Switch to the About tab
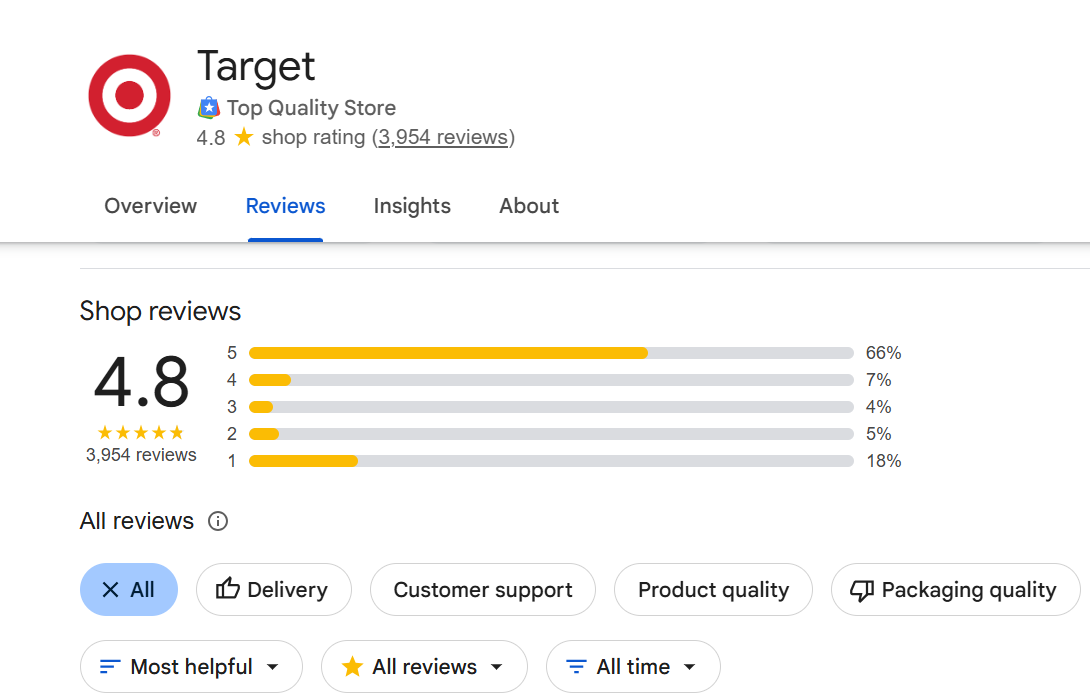The image size is (1090, 699). pyautogui.click(x=529, y=206)
